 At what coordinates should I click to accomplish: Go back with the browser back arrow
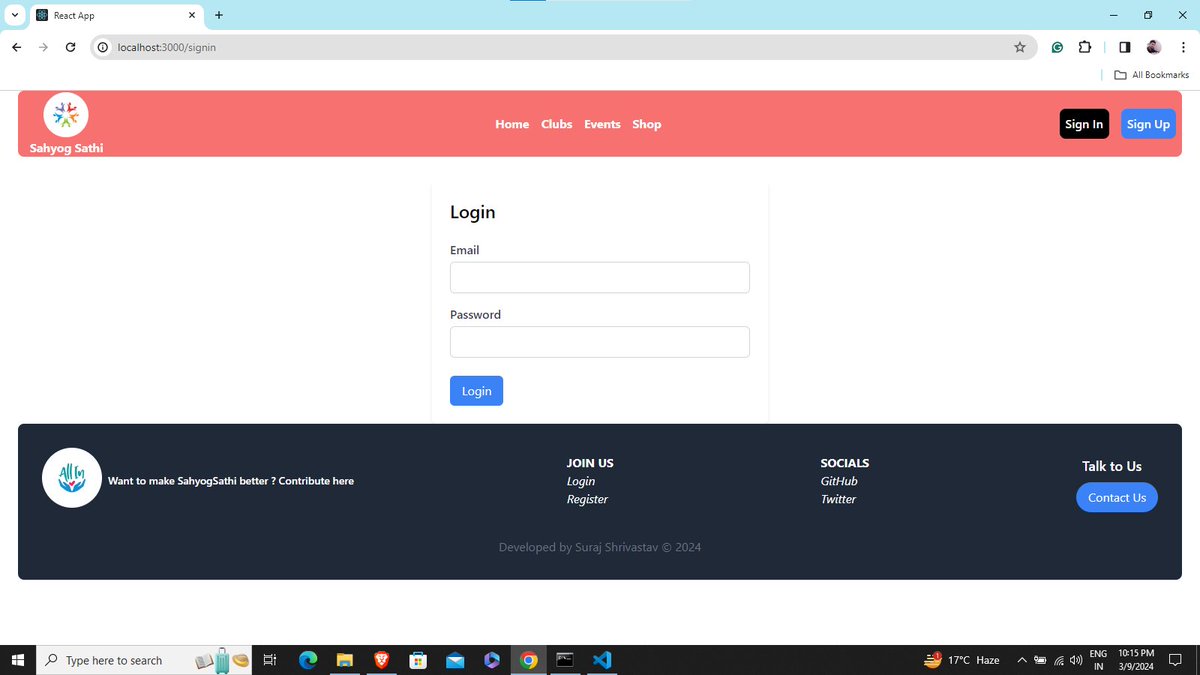click(16, 47)
